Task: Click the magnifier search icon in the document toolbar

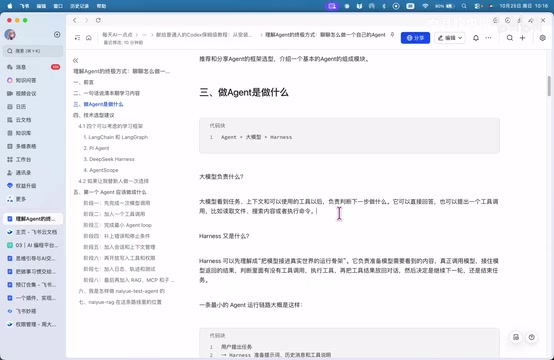Action: click(509, 38)
